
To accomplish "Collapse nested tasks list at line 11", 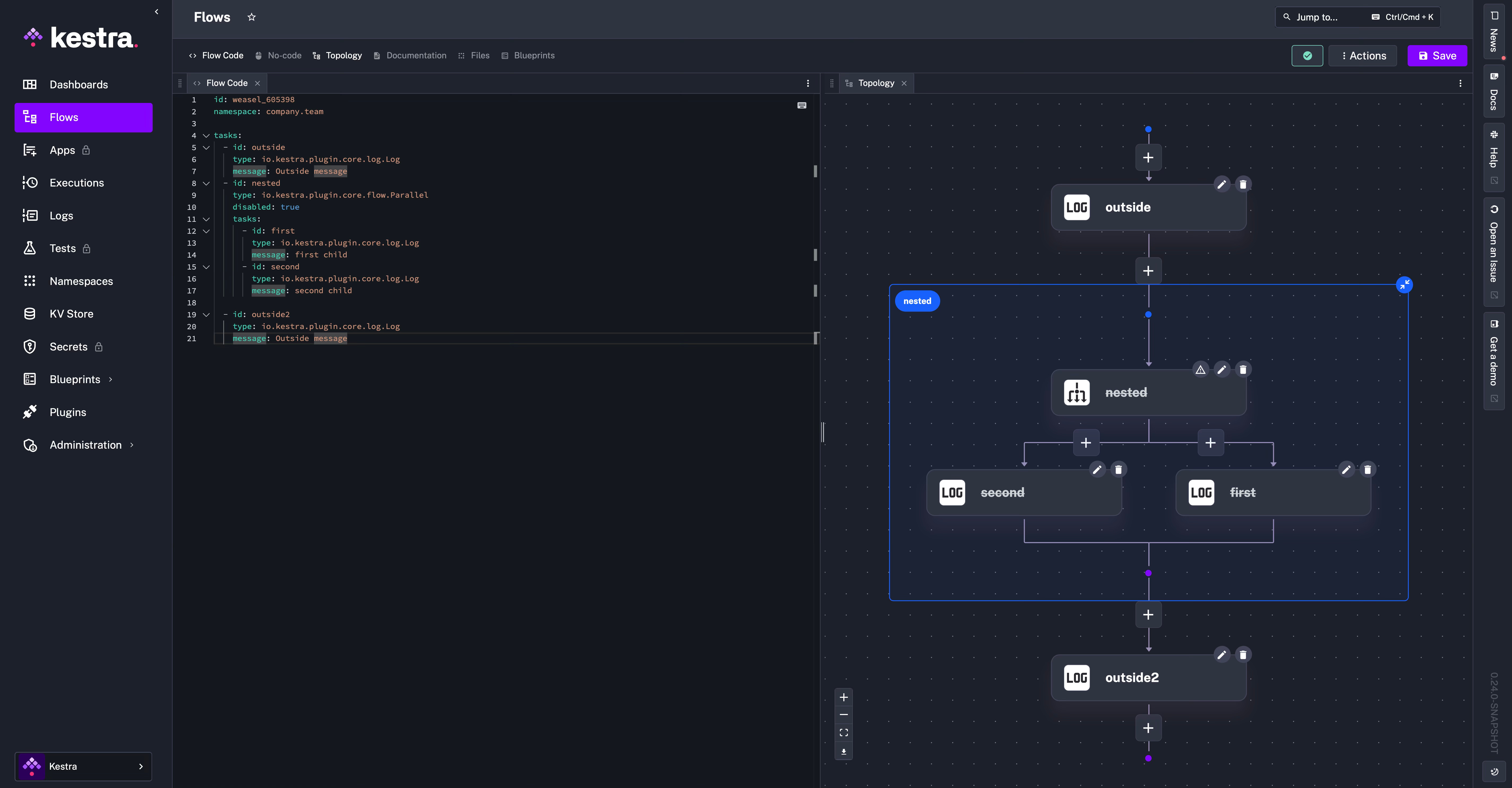I will click(206, 219).
